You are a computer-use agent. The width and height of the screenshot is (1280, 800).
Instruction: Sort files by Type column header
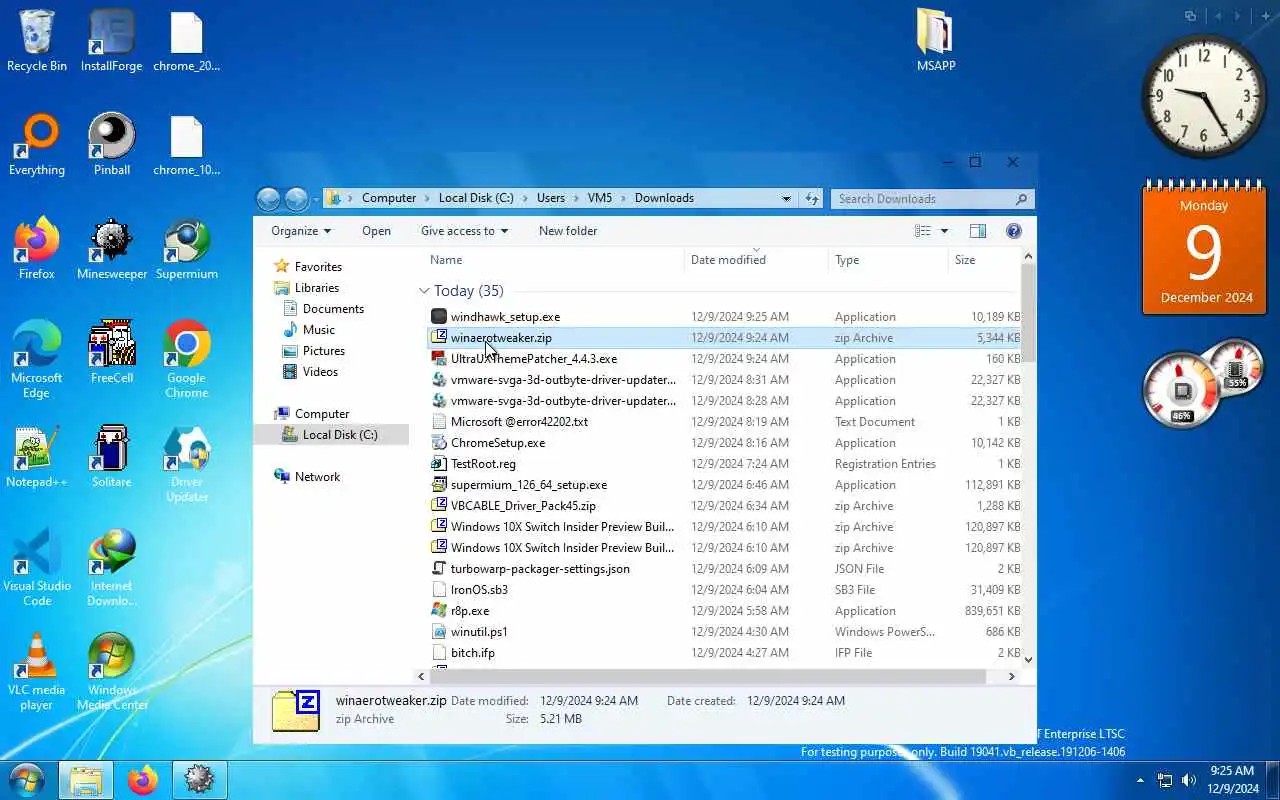(x=888, y=260)
